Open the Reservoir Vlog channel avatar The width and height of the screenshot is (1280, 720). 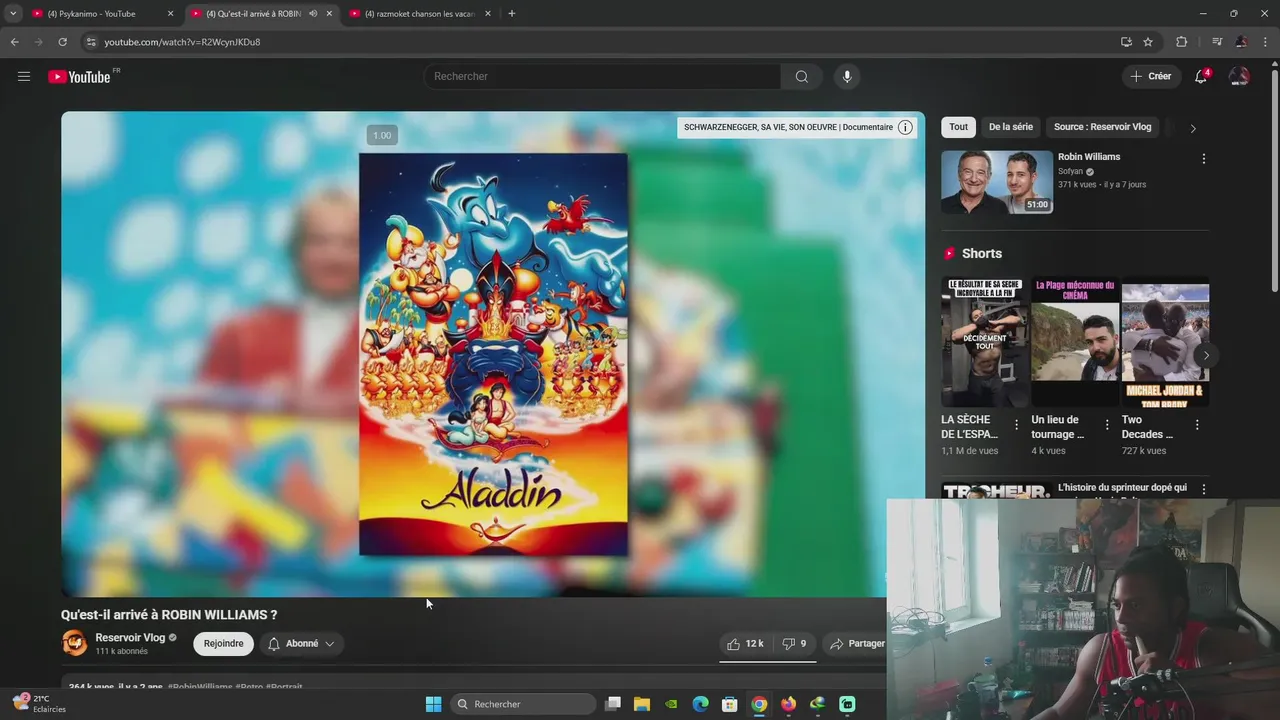[x=75, y=643]
